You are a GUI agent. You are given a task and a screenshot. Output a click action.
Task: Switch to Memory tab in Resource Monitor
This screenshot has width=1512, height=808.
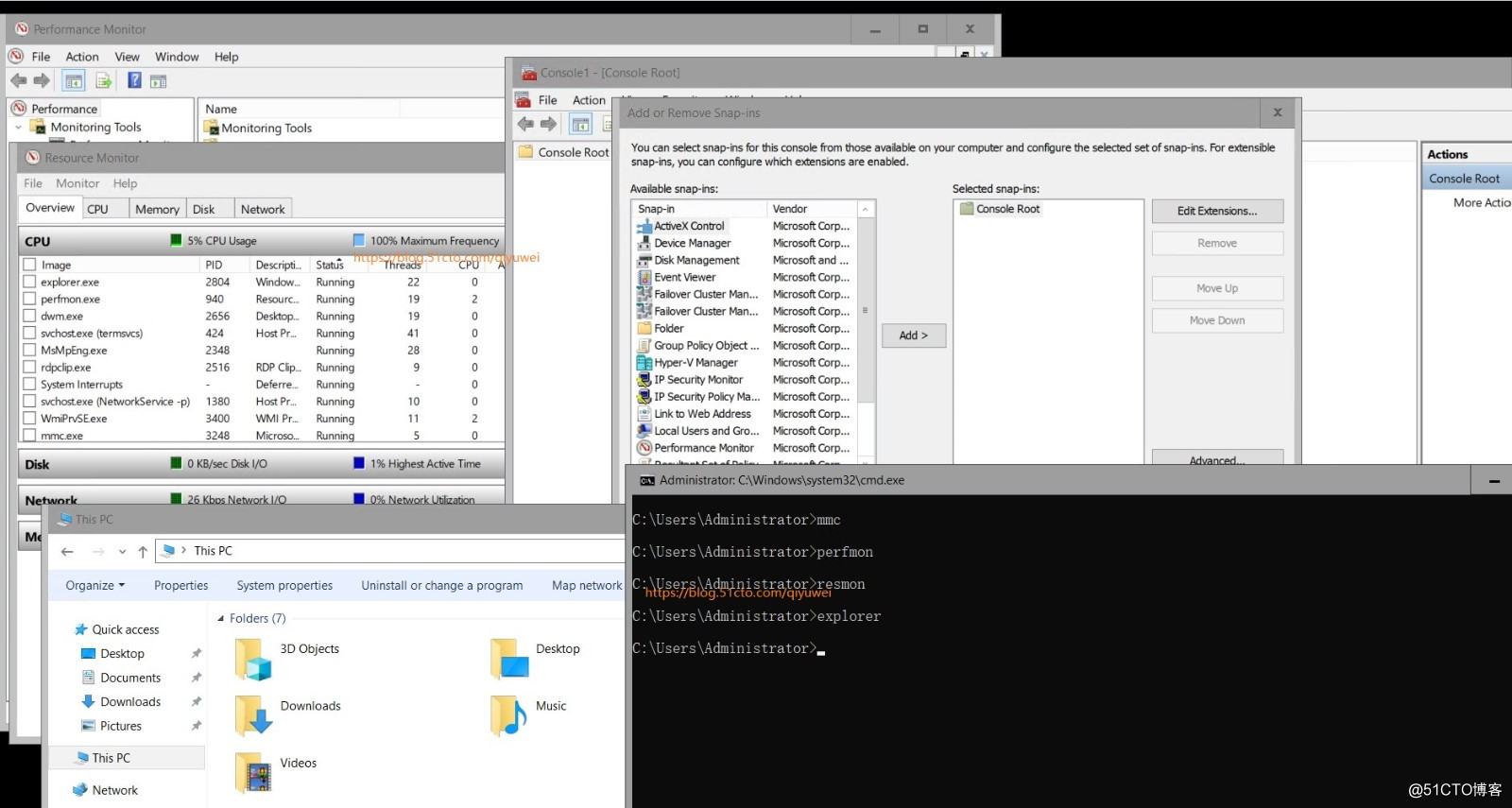pos(157,209)
